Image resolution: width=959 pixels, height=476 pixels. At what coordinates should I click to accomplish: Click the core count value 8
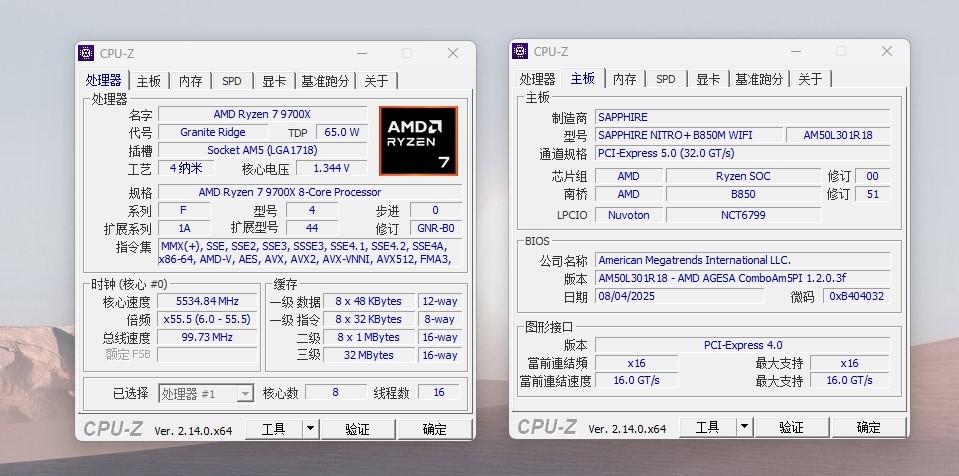coord(336,392)
